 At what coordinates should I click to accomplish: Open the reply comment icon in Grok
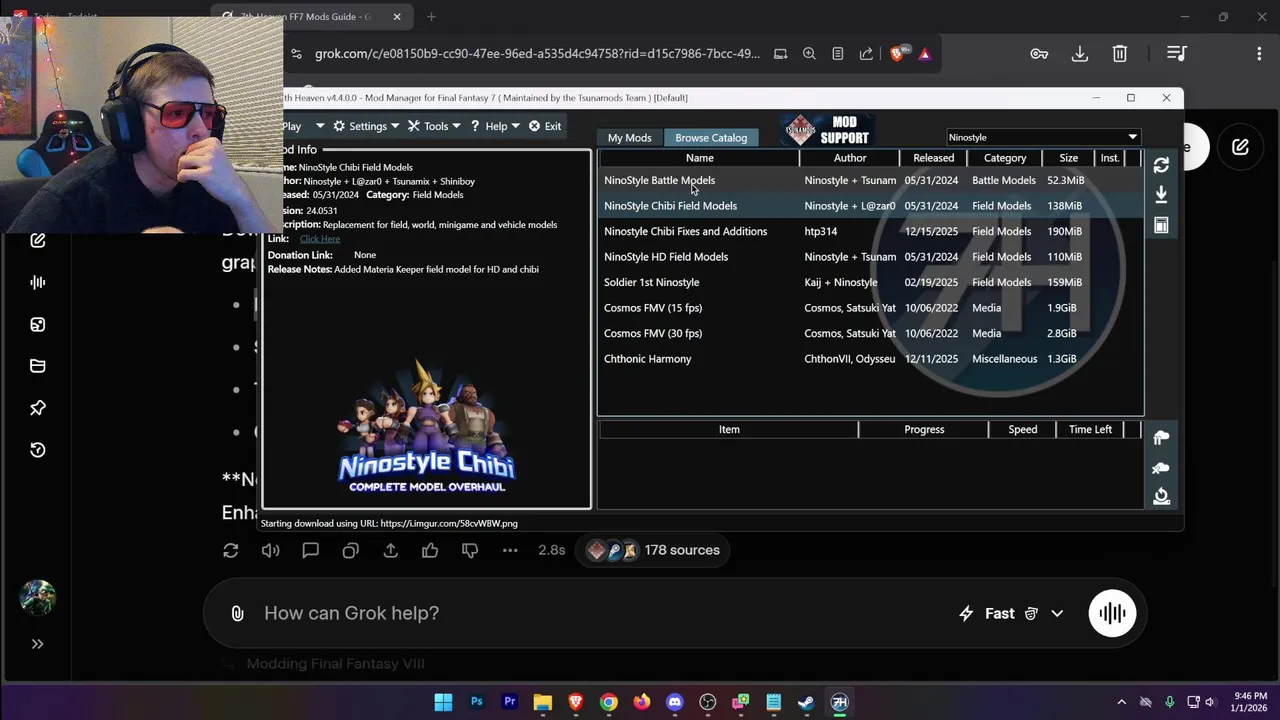coord(311,550)
